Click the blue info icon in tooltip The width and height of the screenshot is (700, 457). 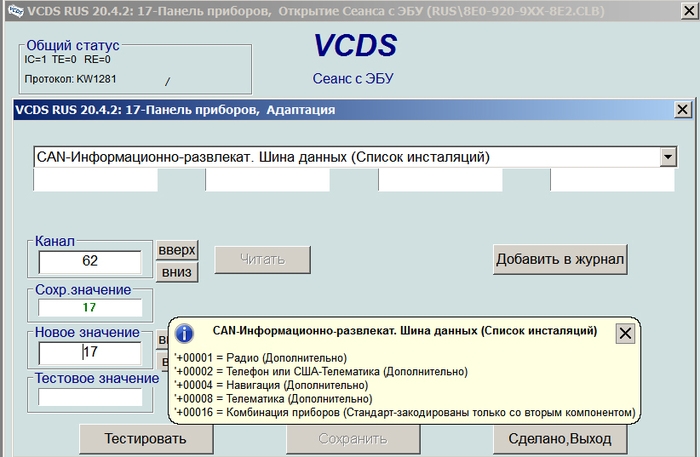click(x=184, y=334)
